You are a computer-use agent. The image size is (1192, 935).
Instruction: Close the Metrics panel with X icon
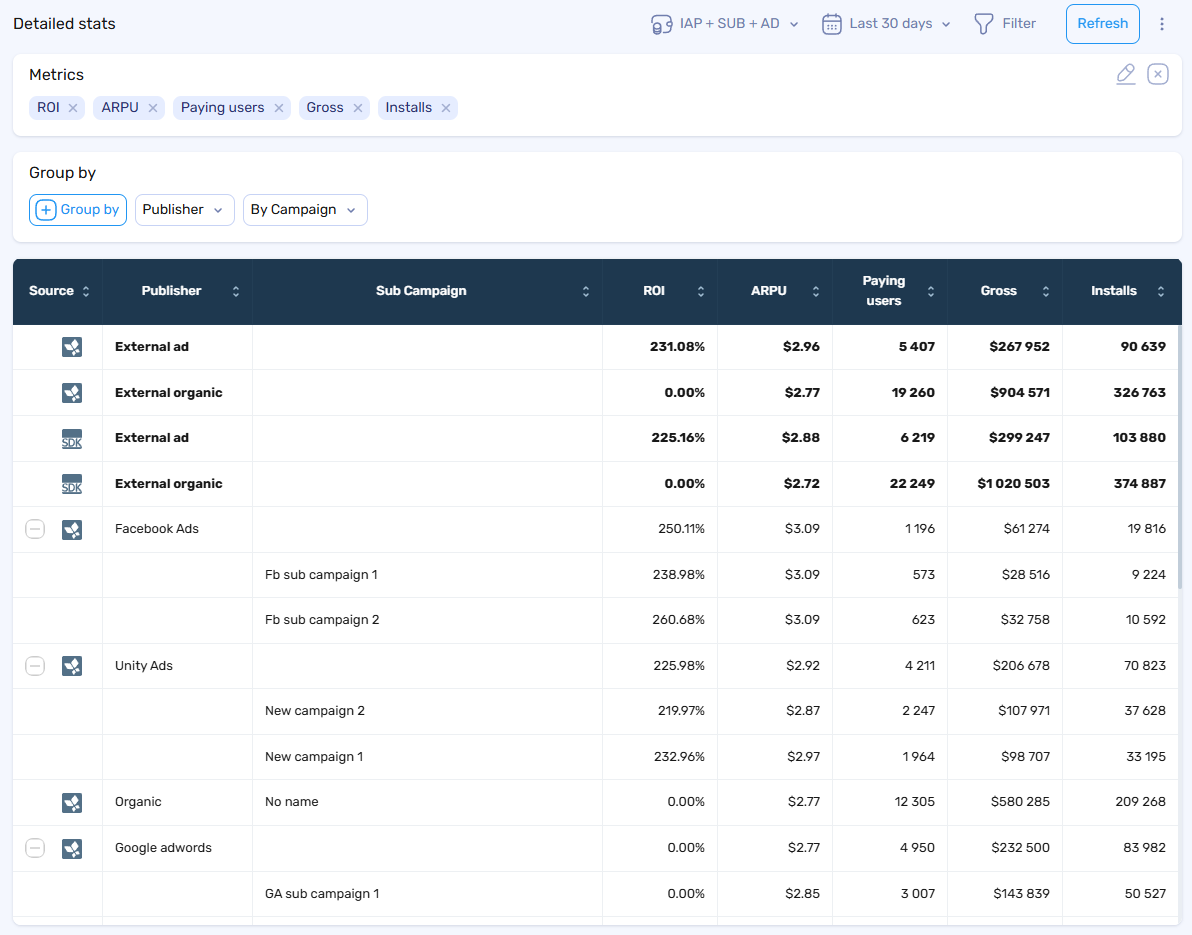[1157, 74]
